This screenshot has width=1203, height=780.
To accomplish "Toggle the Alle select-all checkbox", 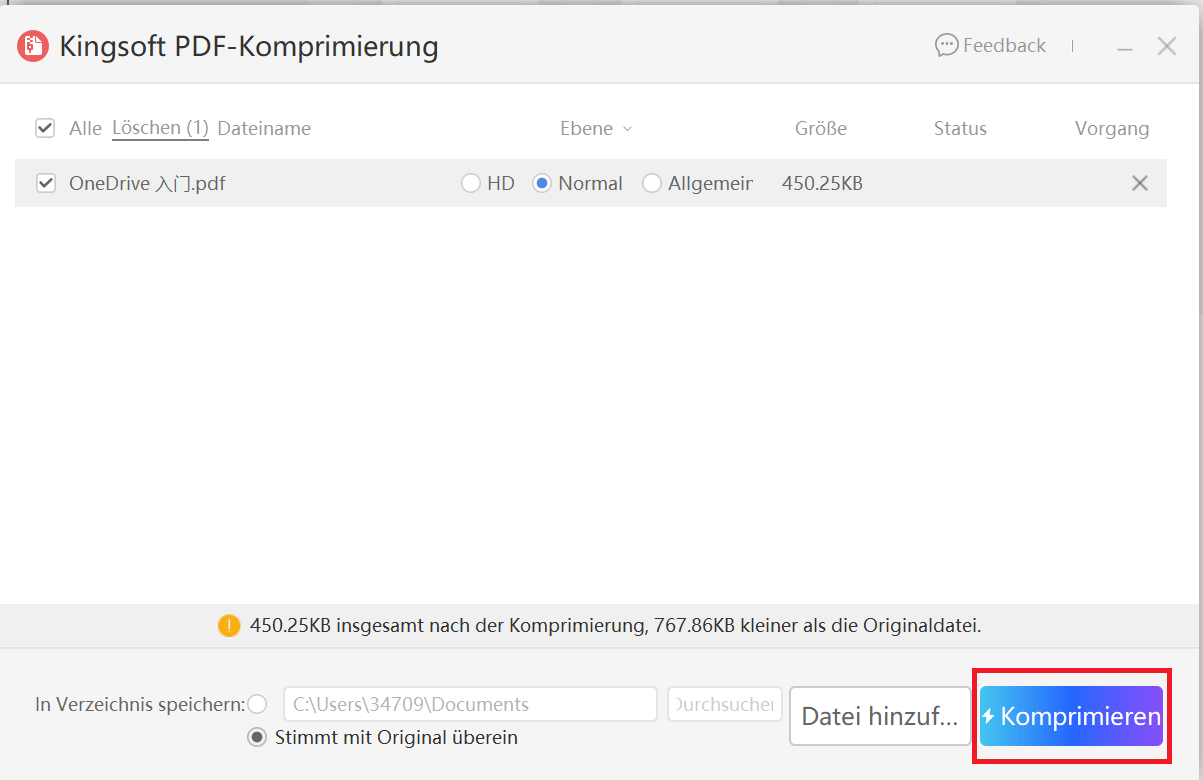I will coord(45,128).
